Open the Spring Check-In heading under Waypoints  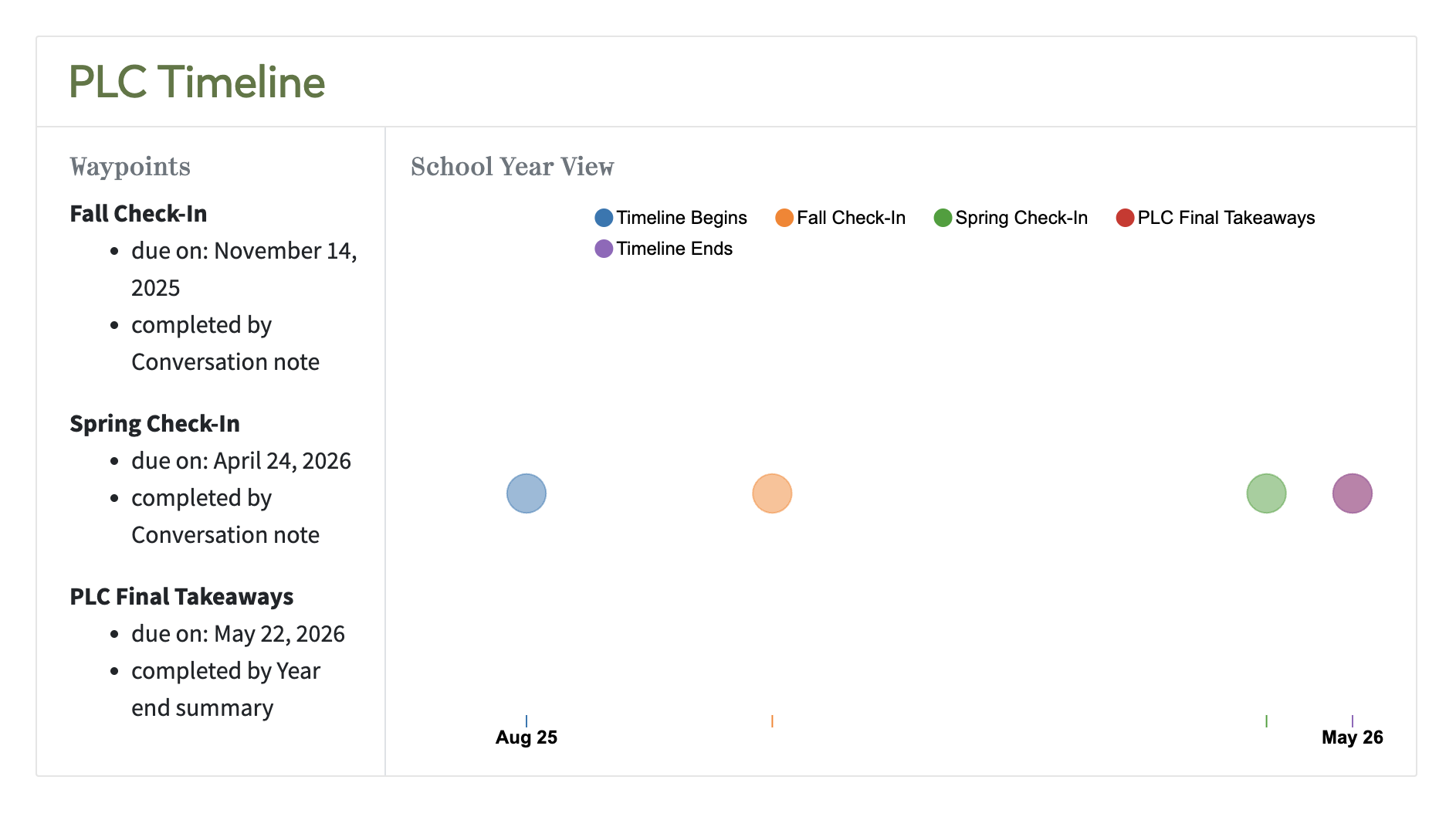(x=154, y=424)
